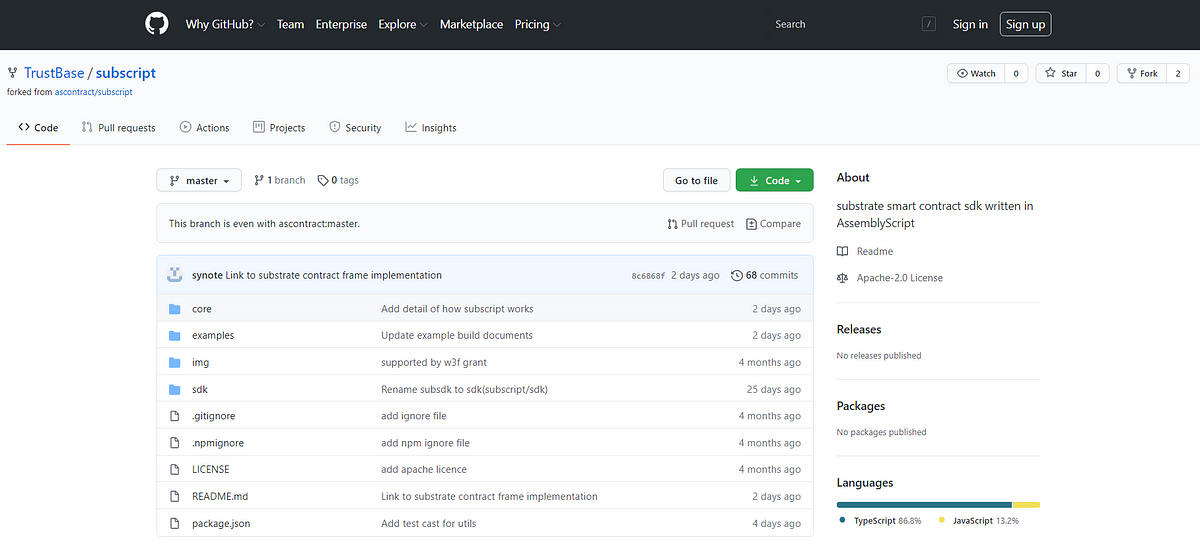Expand the green Code download dropdown
This screenshot has height=548, width=1200.
click(x=775, y=181)
